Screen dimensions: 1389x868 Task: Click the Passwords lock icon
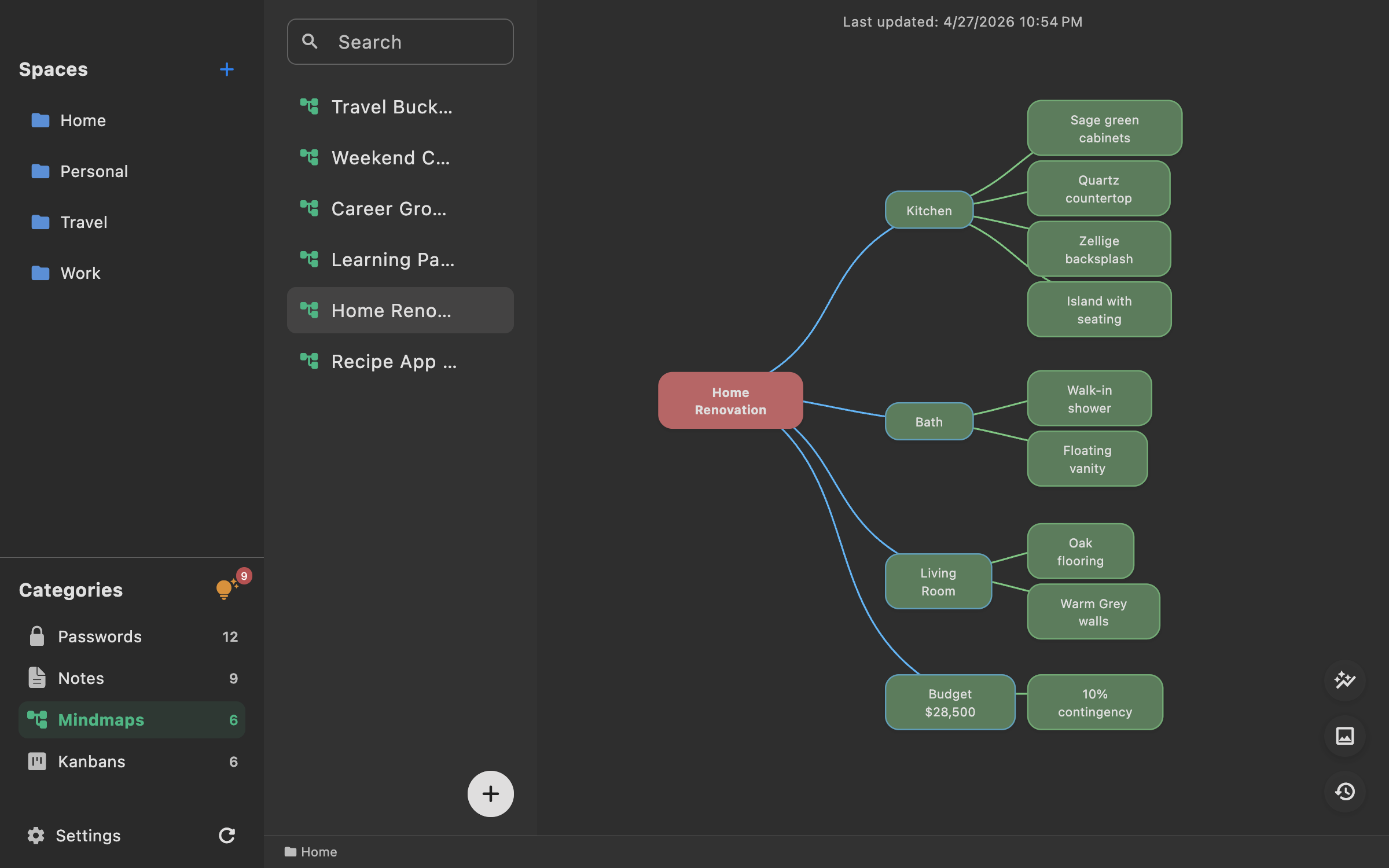click(37, 636)
